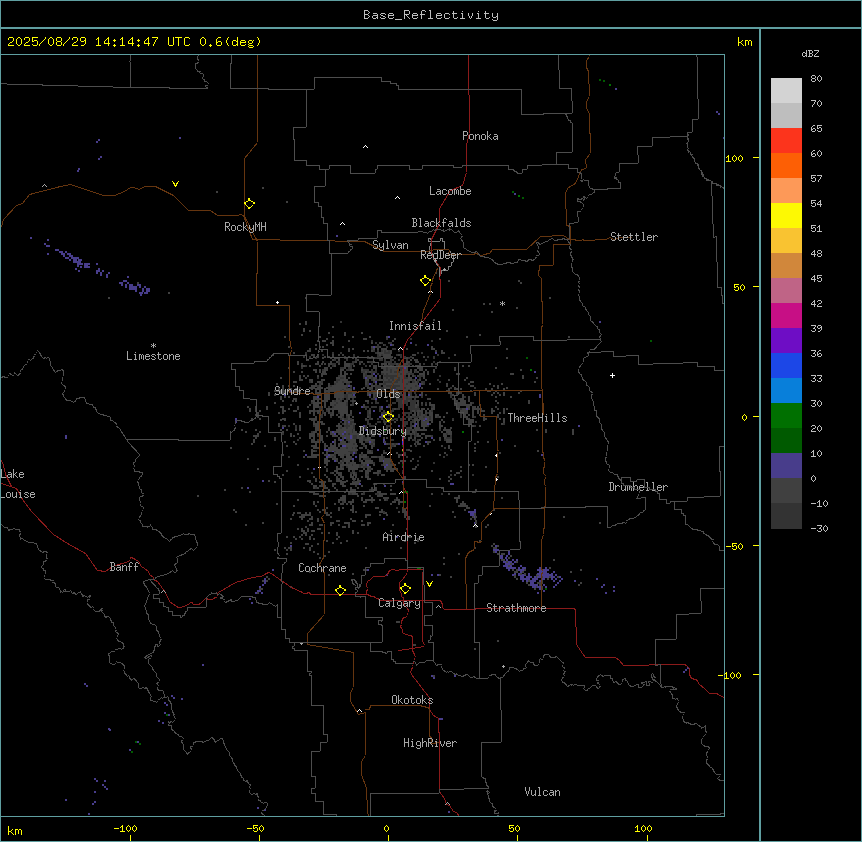The height and width of the screenshot is (842, 862).
Task: Click the yellow marker above Calgary label
Action: (x=405, y=588)
